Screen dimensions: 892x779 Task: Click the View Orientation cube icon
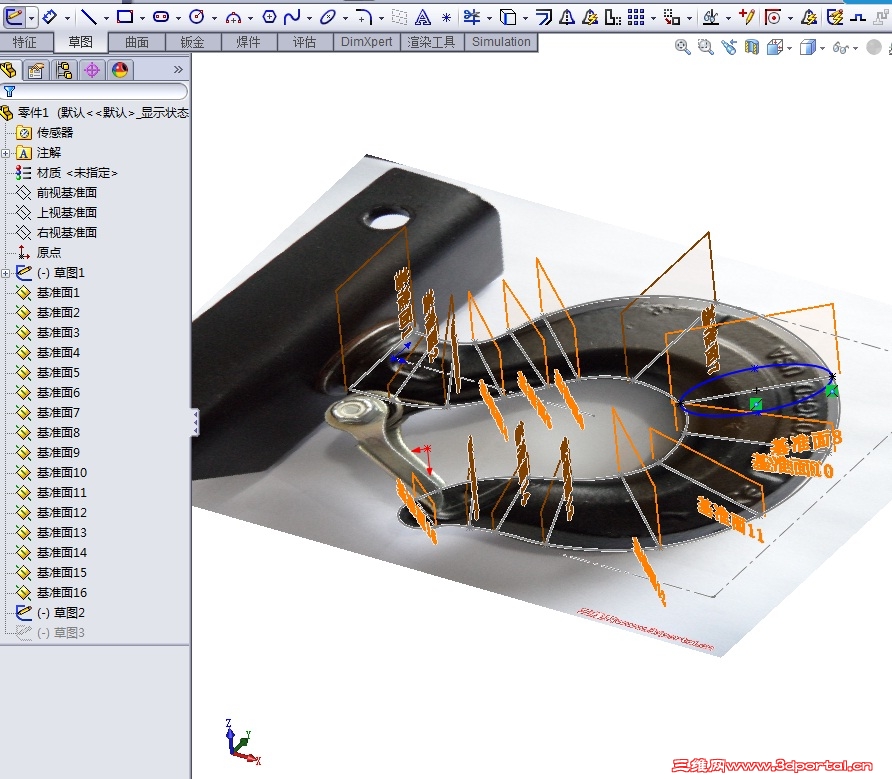[x=775, y=47]
